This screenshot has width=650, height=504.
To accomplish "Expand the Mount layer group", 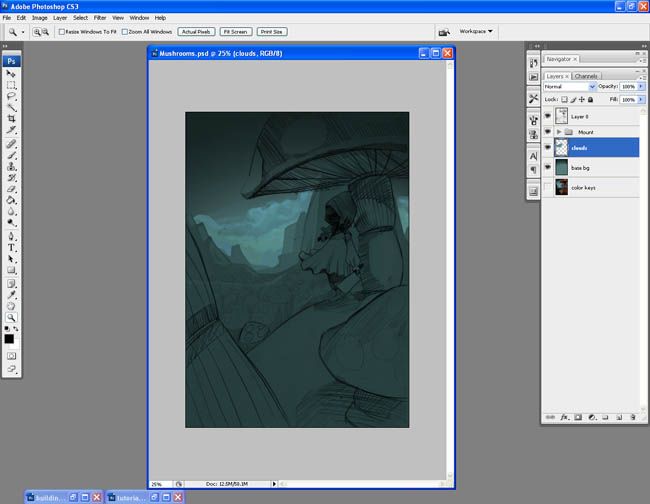I will [x=559, y=132].
